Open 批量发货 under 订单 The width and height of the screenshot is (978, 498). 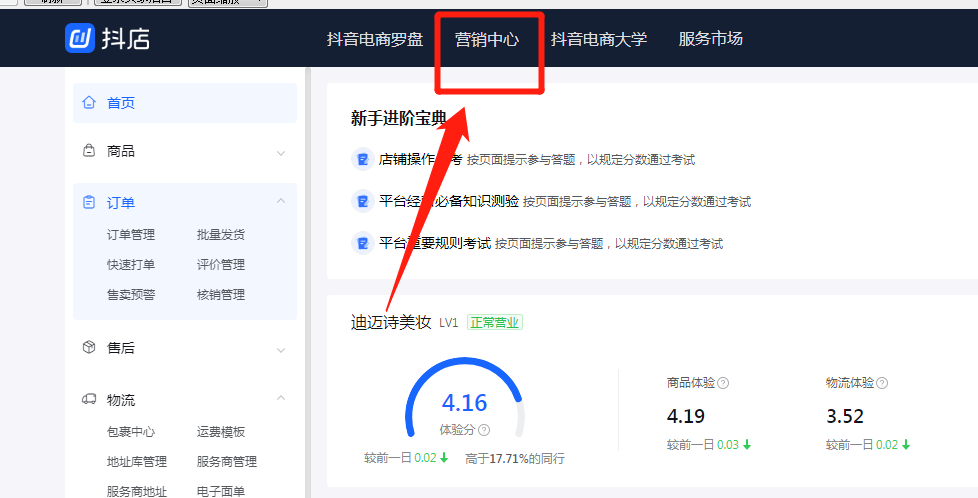pos(221,235)
